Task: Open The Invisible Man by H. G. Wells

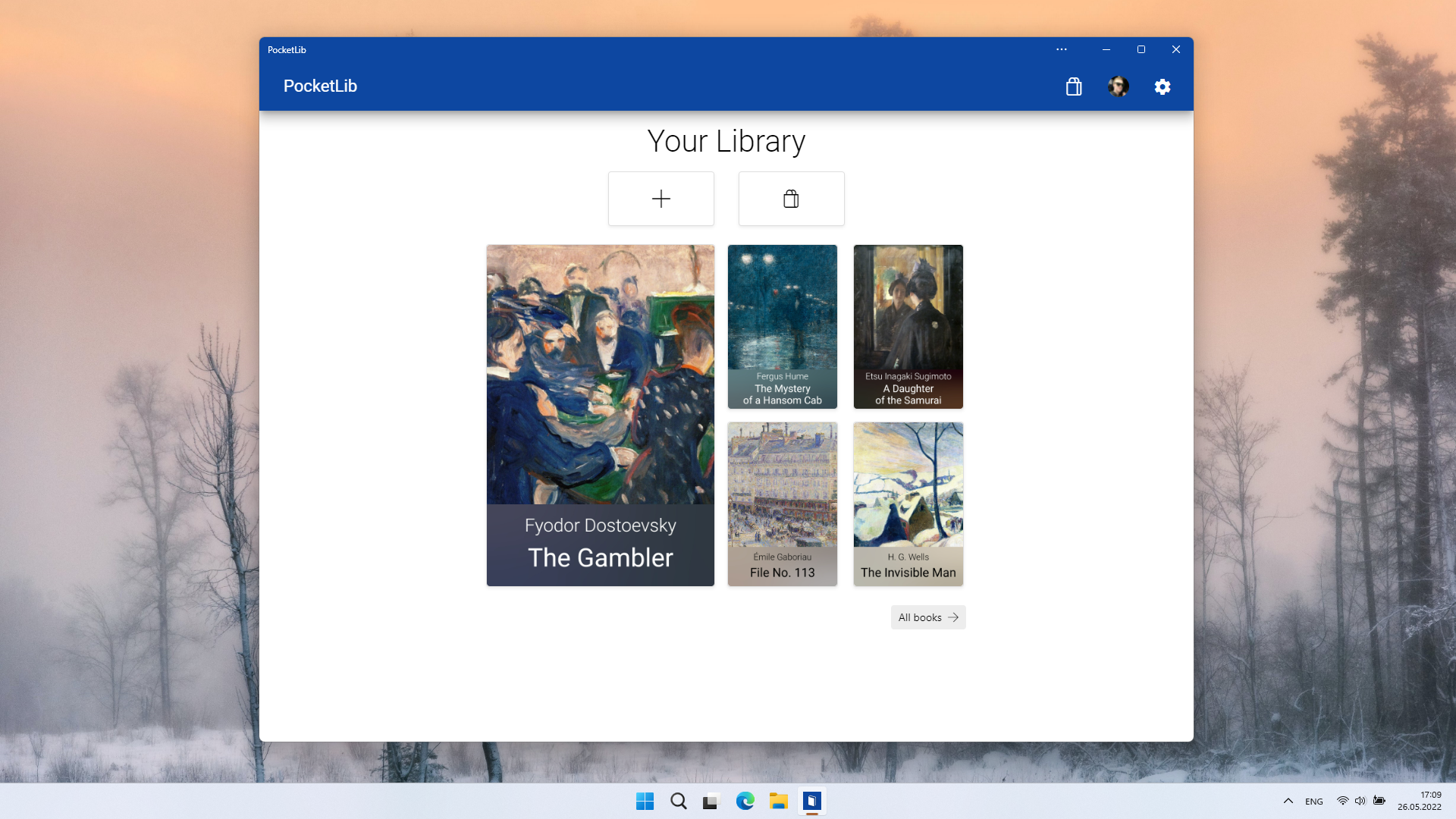Action: 907,504
